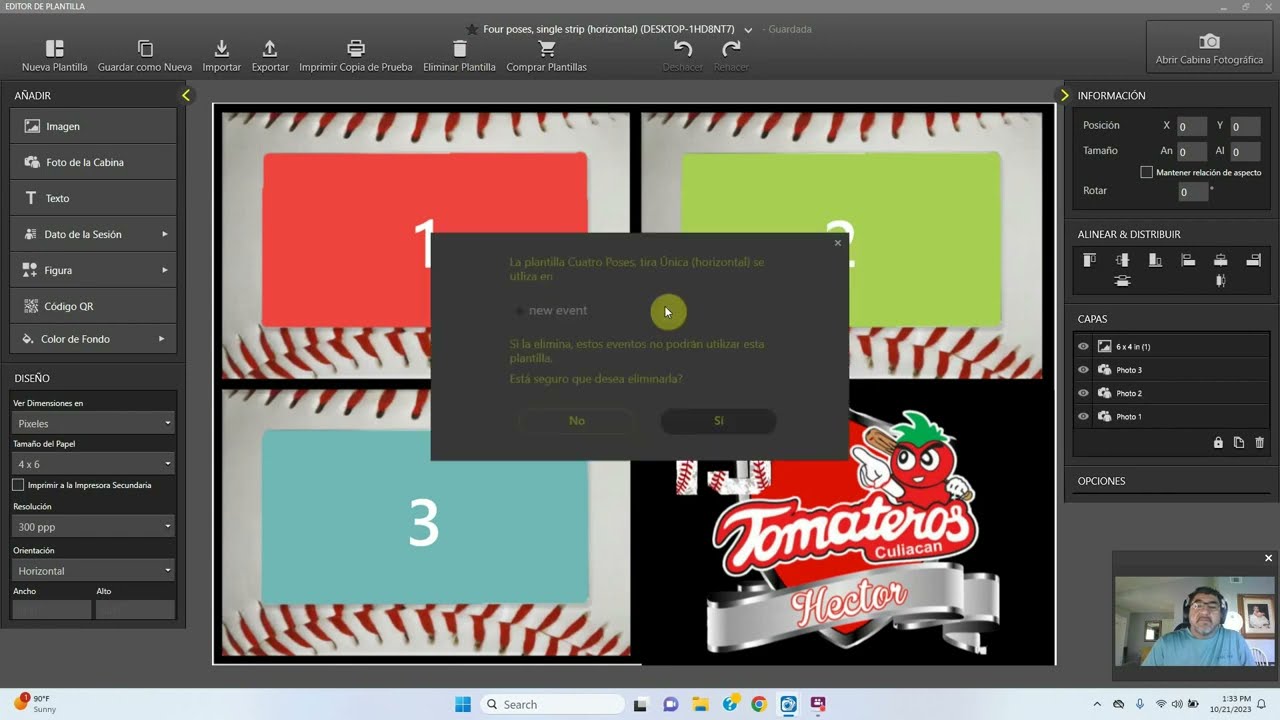Open the 300 ppp resolution dropdown
The height and width of the screenshot is (720, 1280).
pyautogui.click(x=92, y=526)
